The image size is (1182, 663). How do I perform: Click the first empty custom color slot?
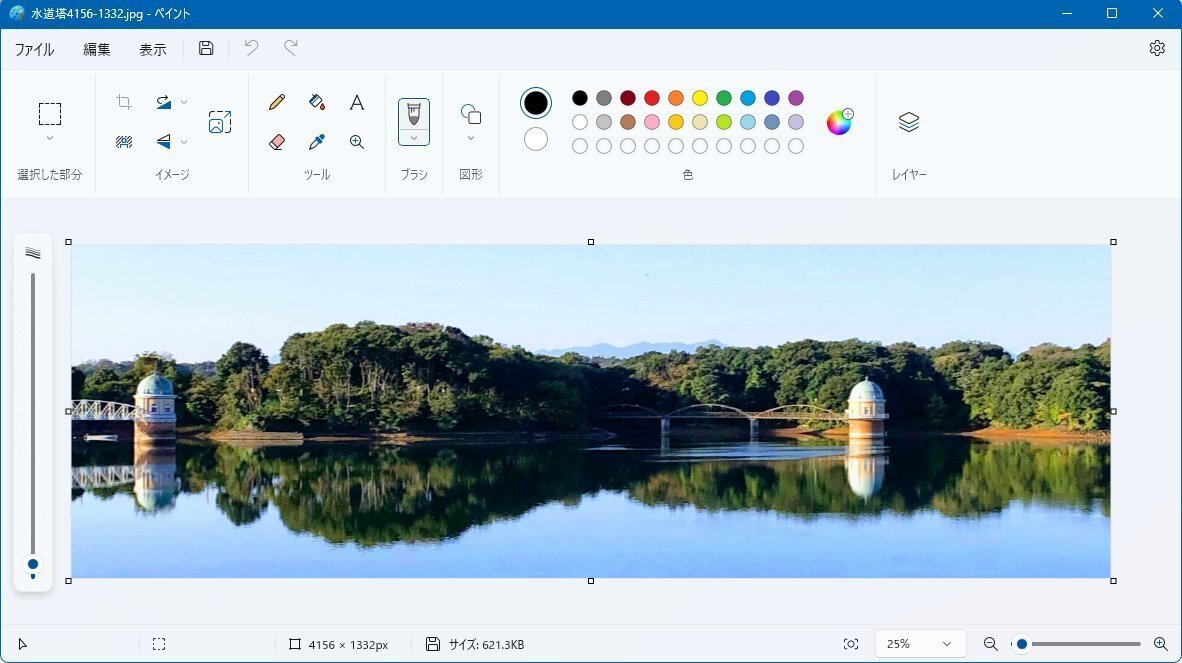click(x=580, y=146)
